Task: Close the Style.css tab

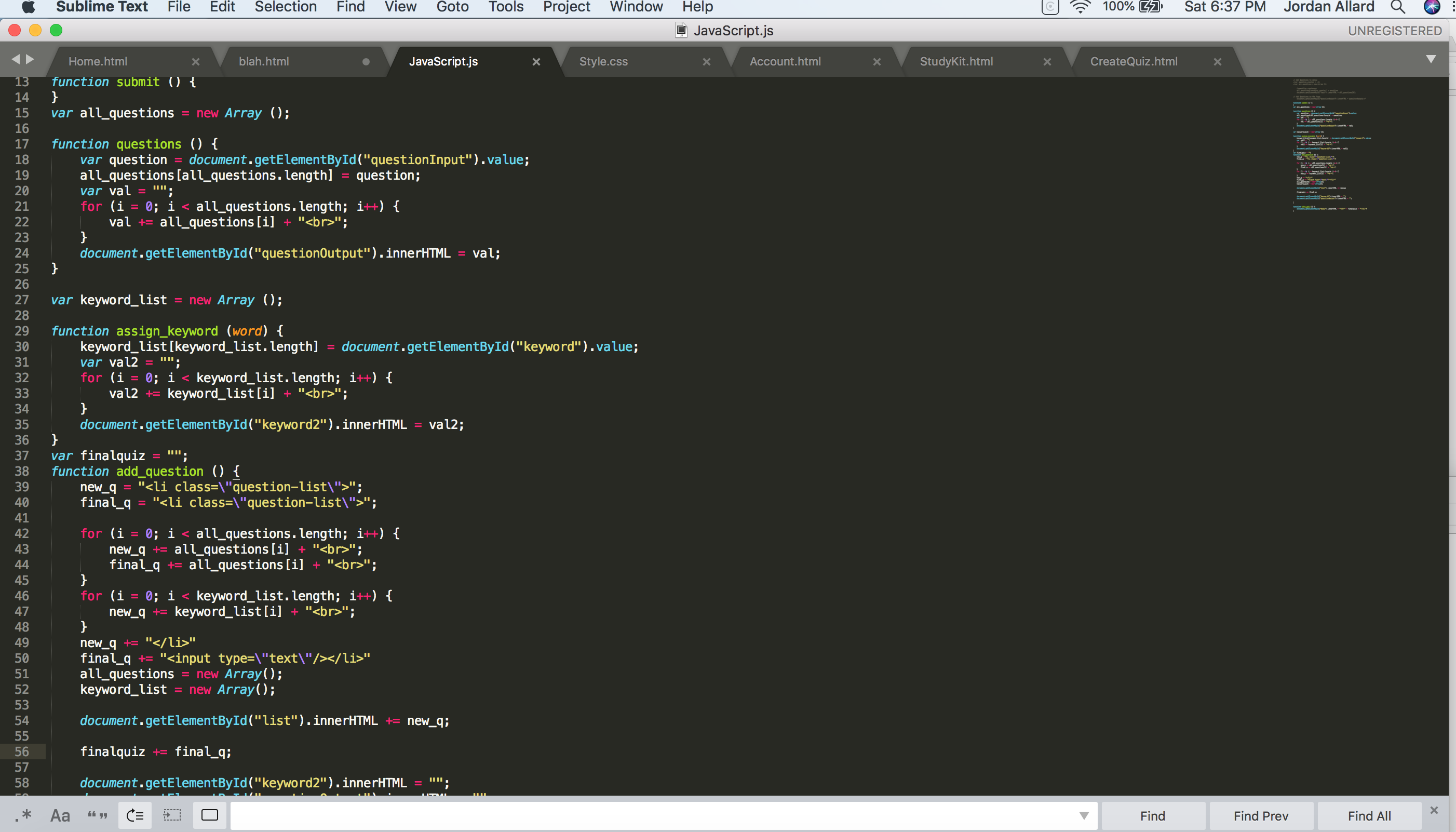Action: coord(706,62)
